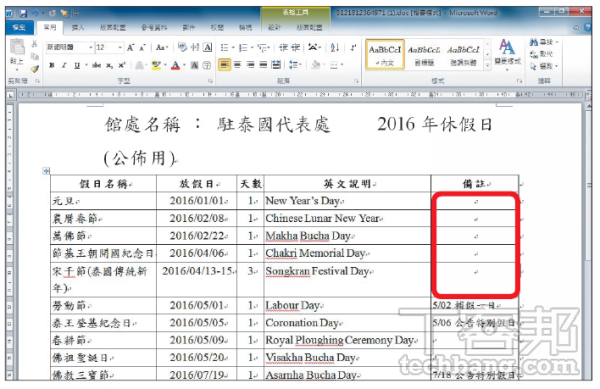Click the Select button with cursor
The height and width of the screenshot is (389, 600).
(543, 66)
